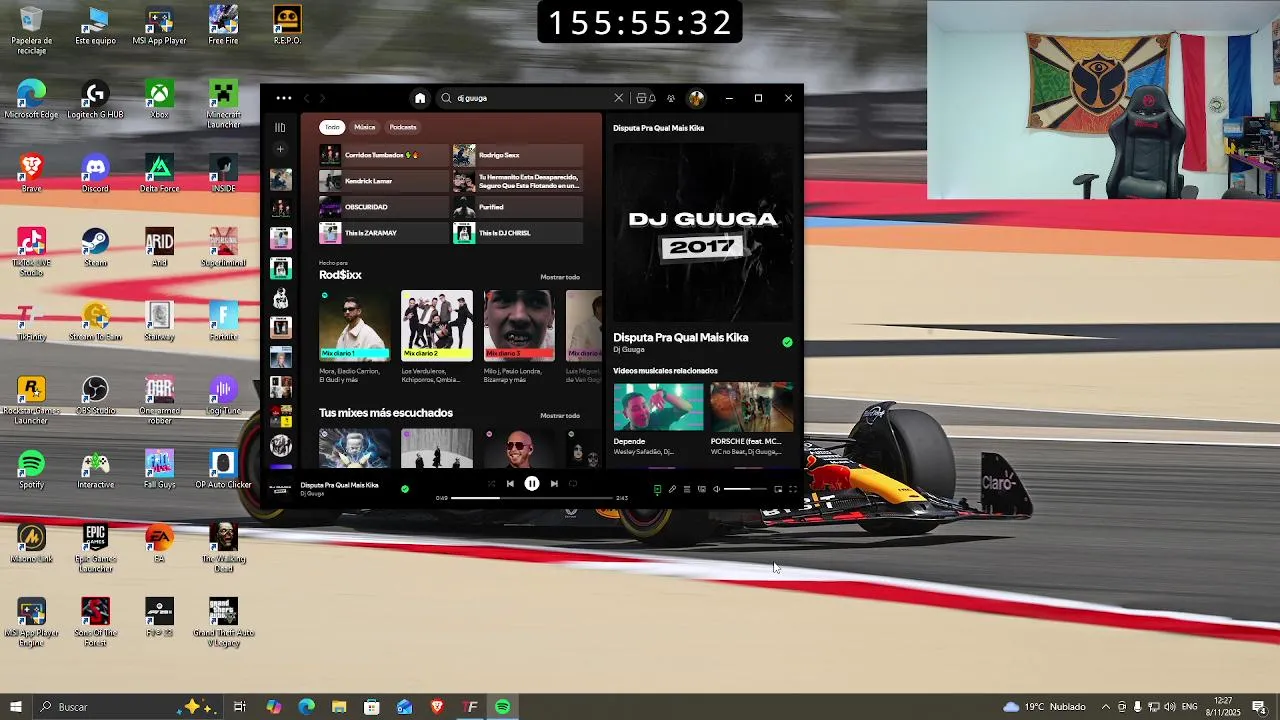Show all 'Hecho para Rod$ixx' mixes
1280x720 pixels.
pos(560,277)
